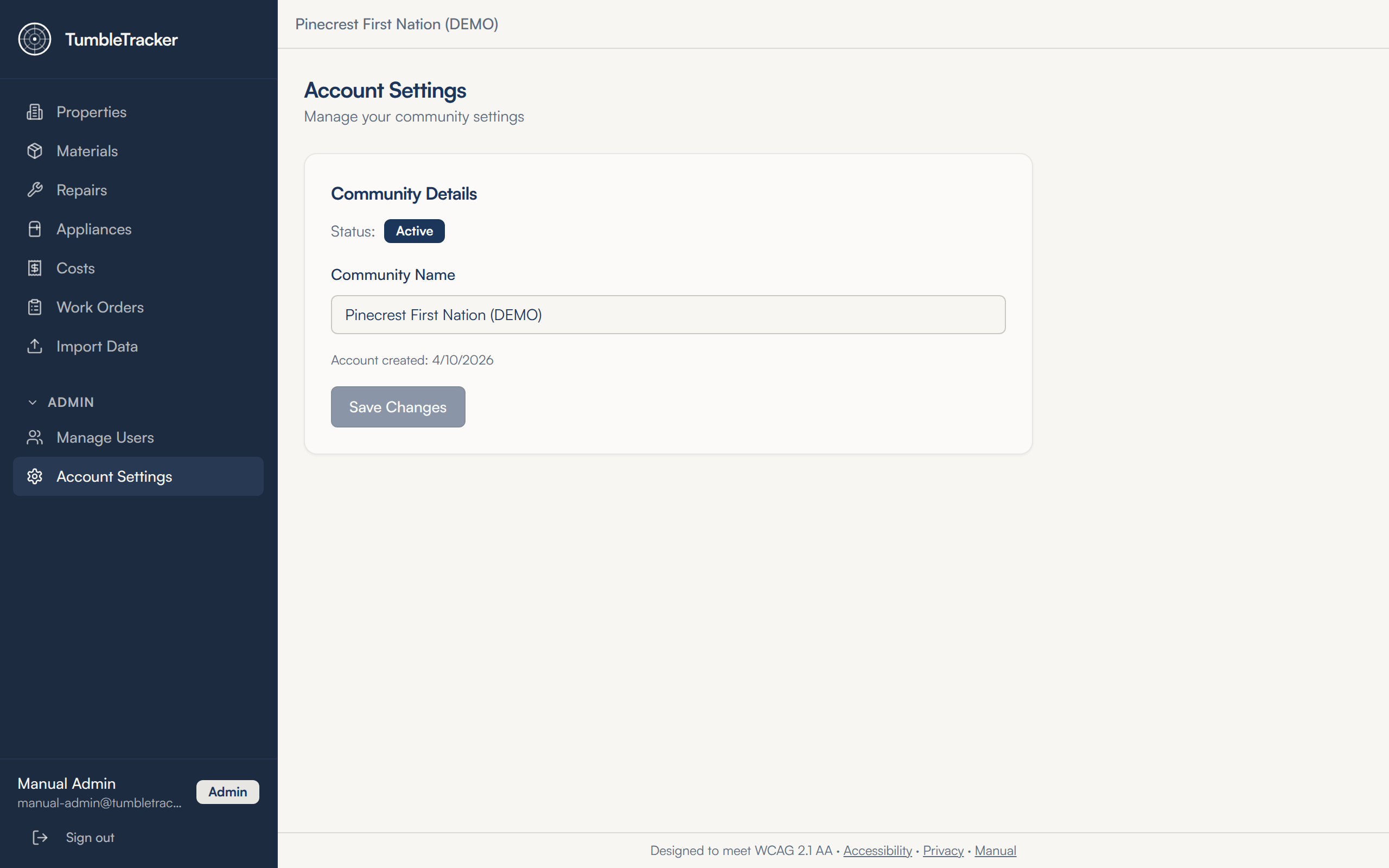Select Account Settings menu item
Screen dimensions: 1389x868
[138, 476]
